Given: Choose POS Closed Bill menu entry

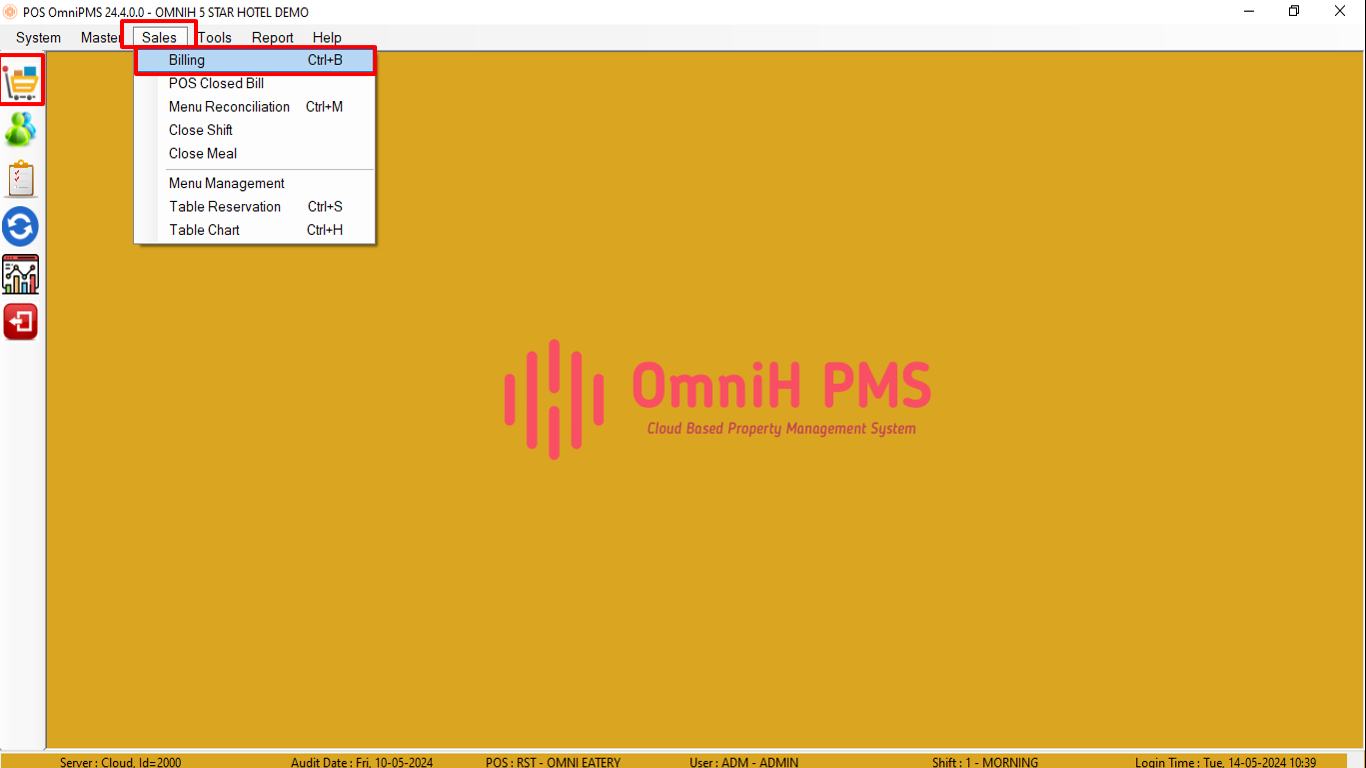Looking at the screenshot, I should coord(255,84).
